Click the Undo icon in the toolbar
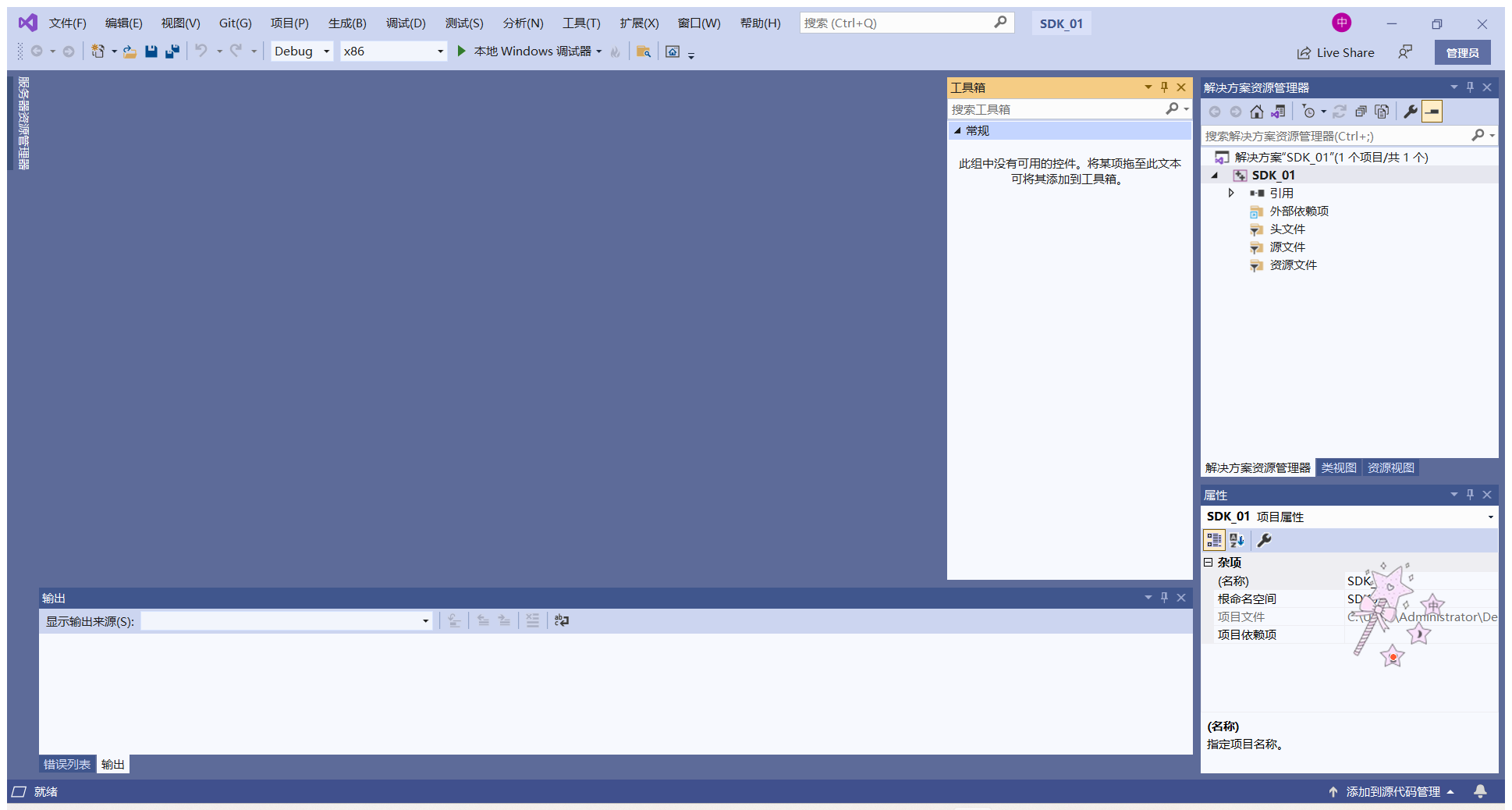1512x810 pixels. (x=201, y=51)
